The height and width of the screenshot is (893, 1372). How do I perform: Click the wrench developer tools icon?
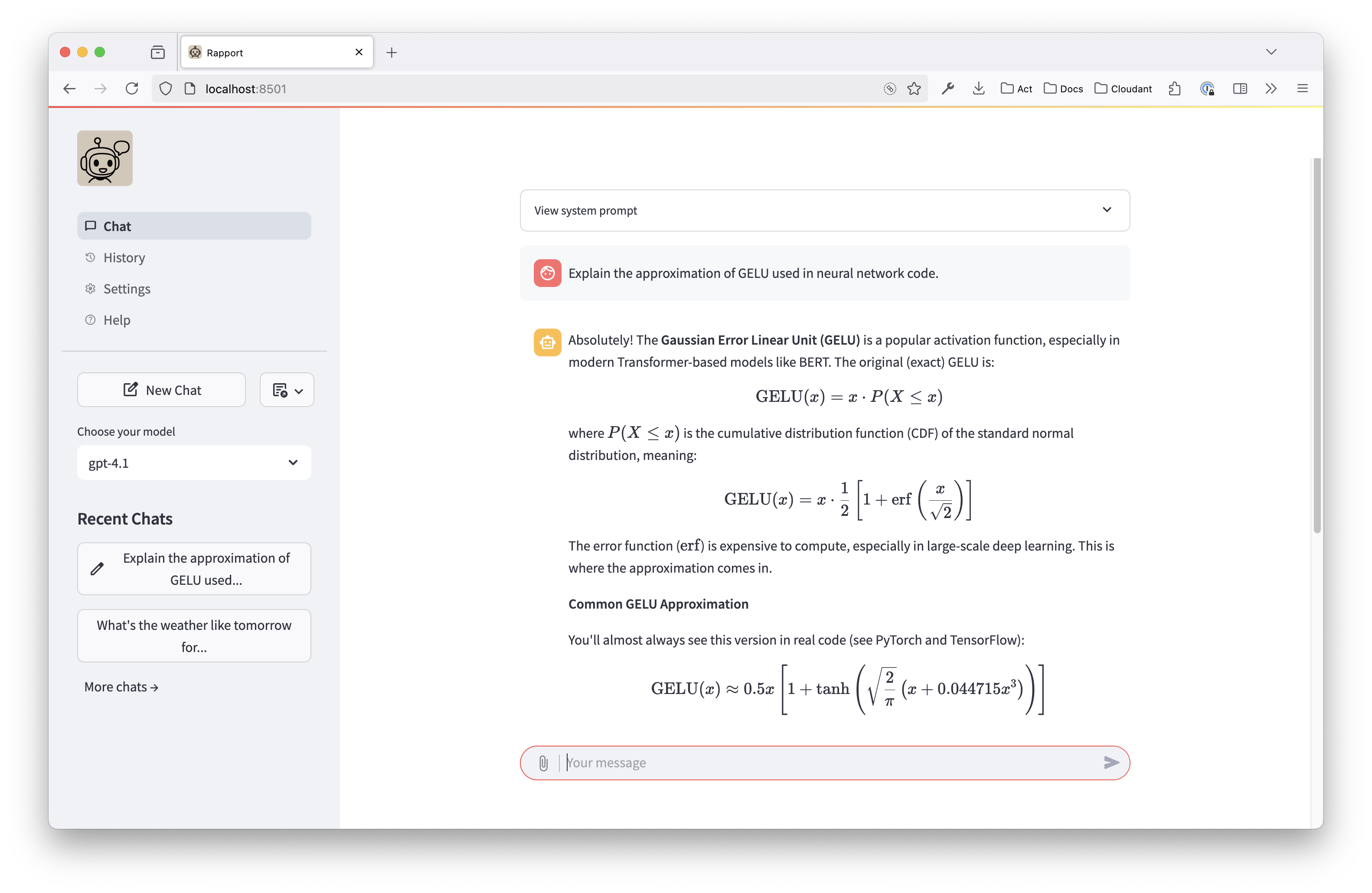(948, 89)
